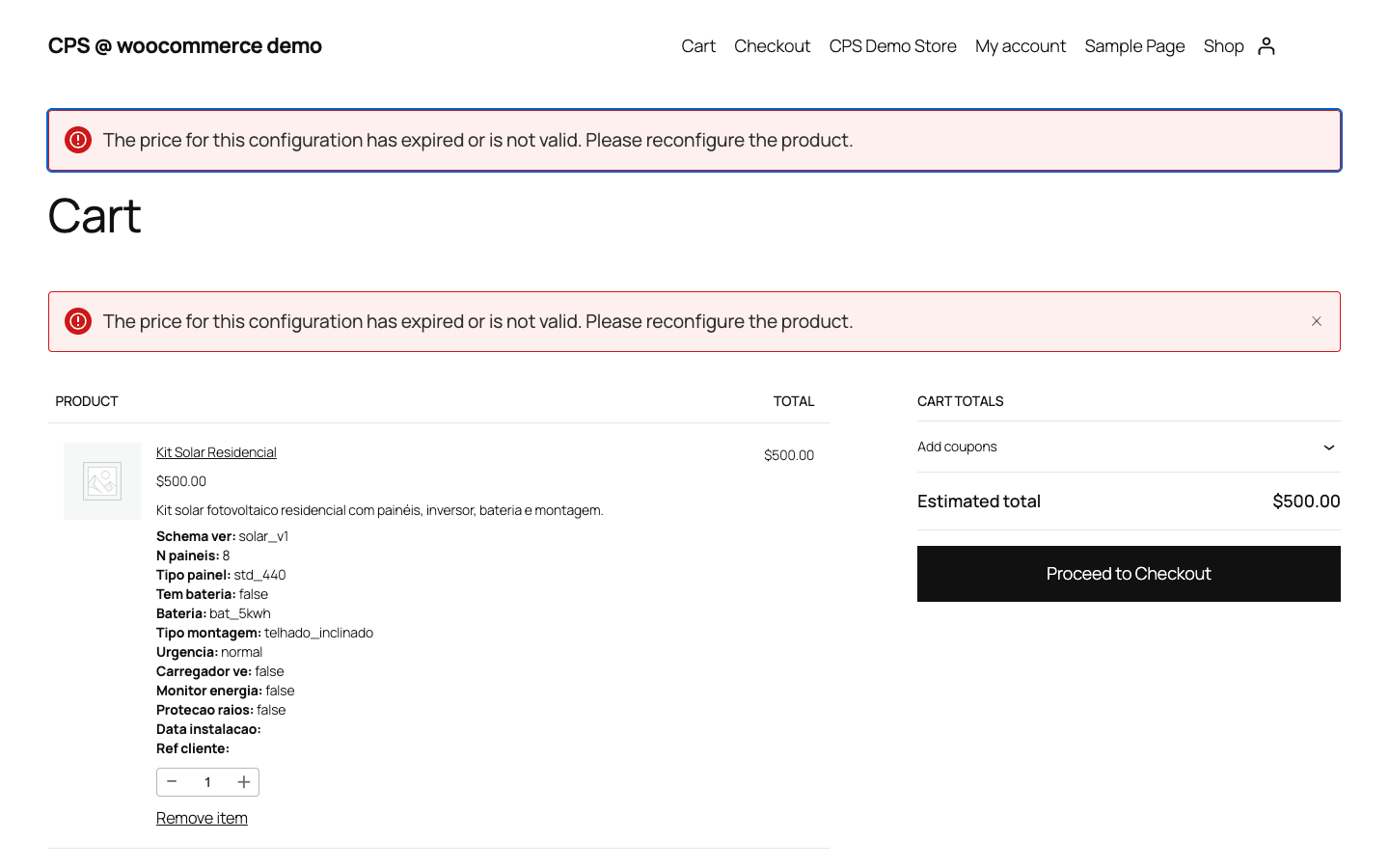
Task: Select the Checkout menu item
Action: [x=772, y=45]
